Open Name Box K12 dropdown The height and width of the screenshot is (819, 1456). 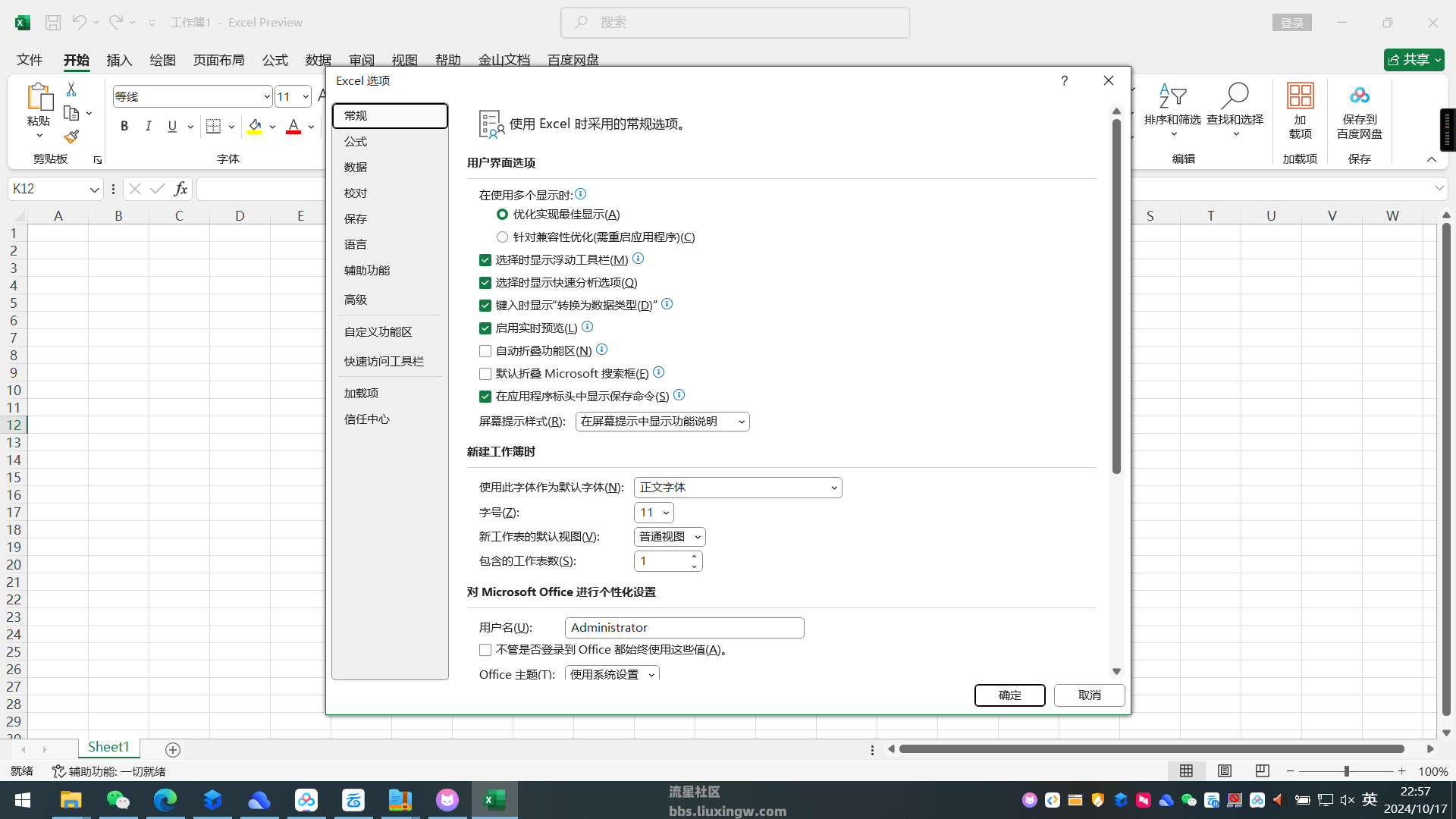(94, 190)
